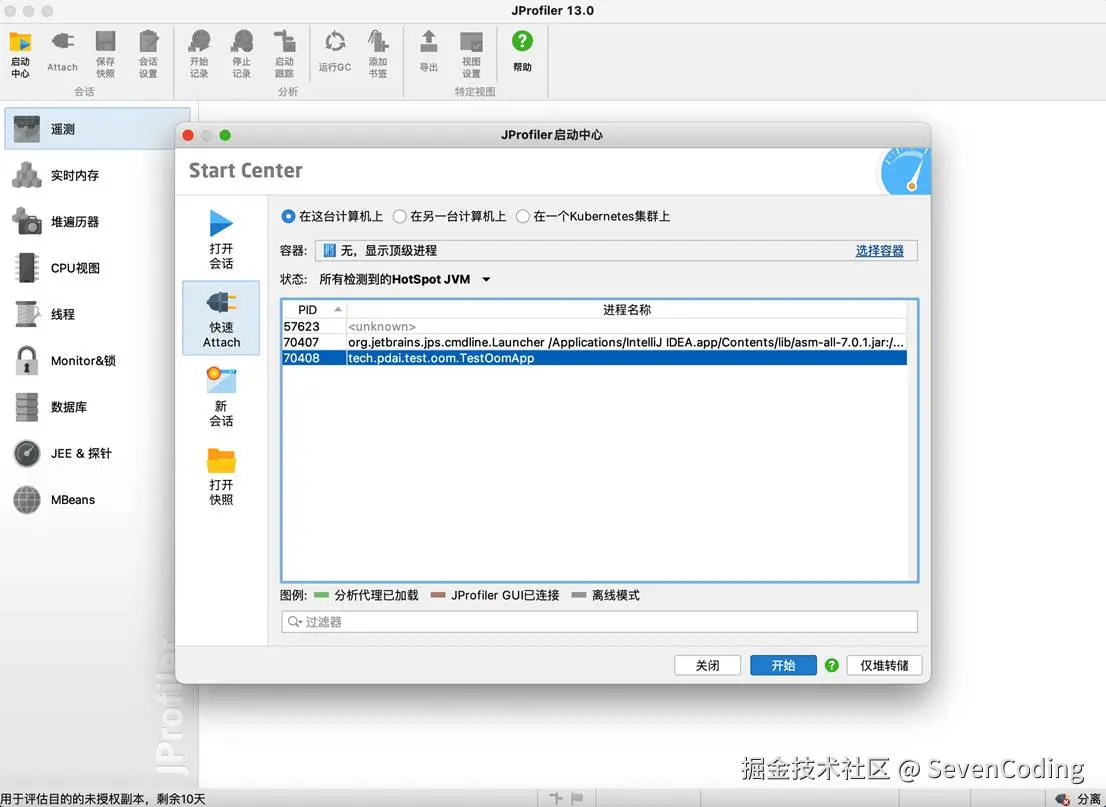Select the PID 57623 unknown process row
The height and width of the screenshot is (807, 1106).
tap(595, 327)
